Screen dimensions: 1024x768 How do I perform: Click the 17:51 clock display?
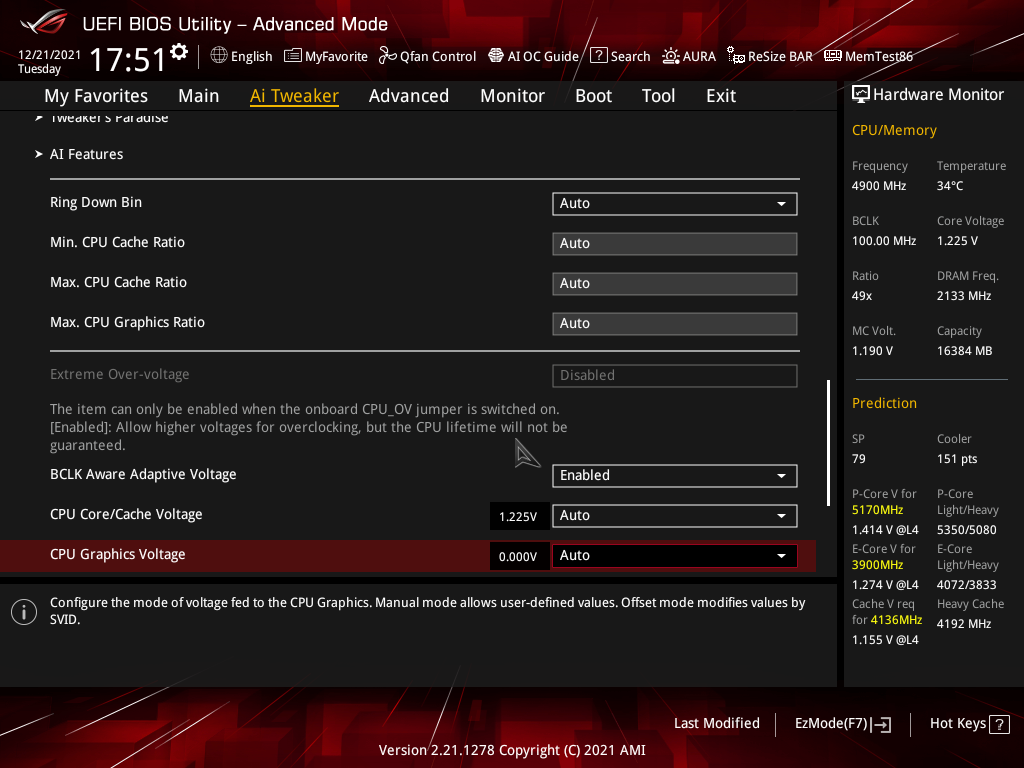[x=127, y=59]
